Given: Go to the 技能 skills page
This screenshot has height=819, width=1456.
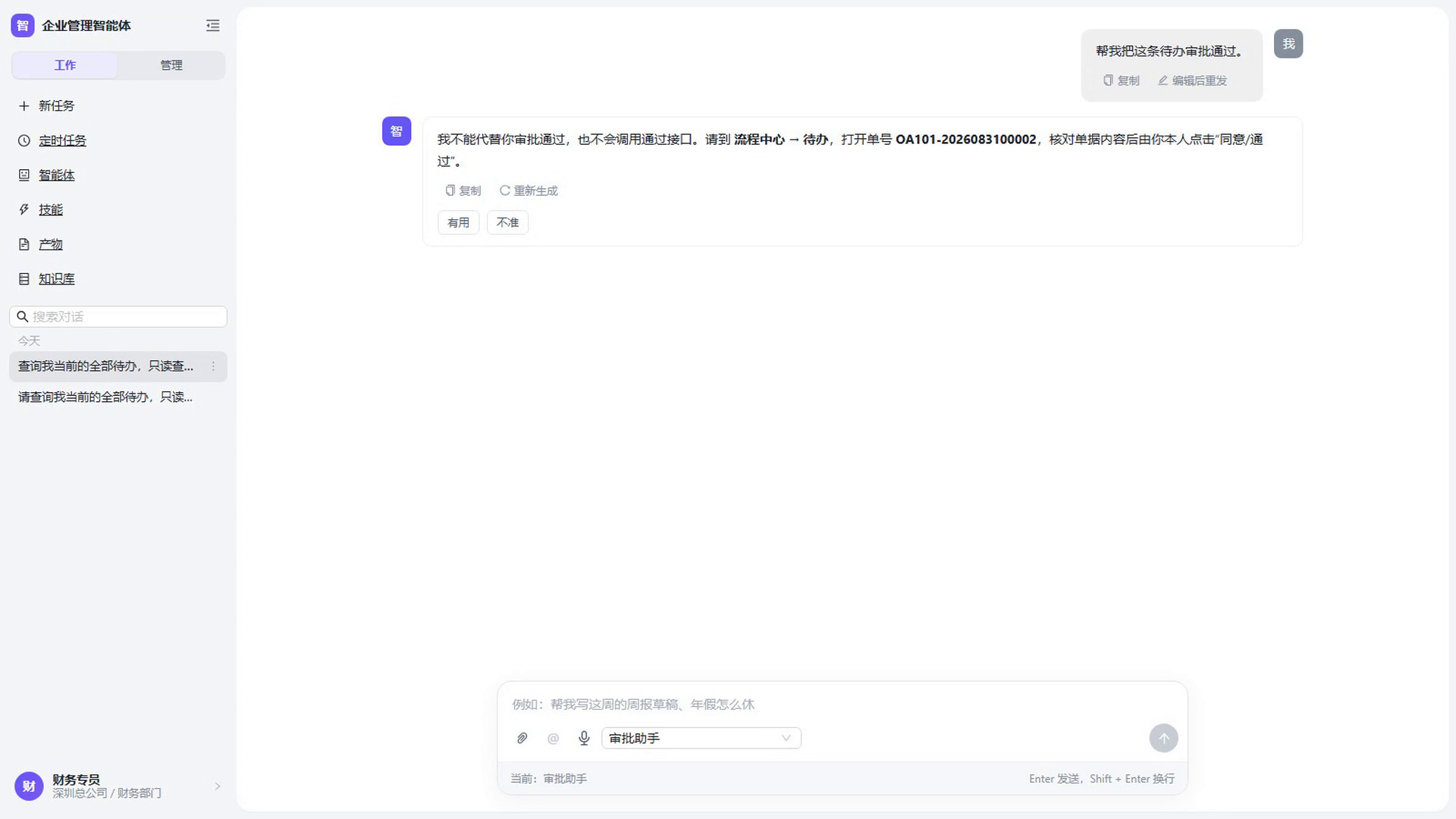Looking at the screenshot, I should (x=51, y=210).
